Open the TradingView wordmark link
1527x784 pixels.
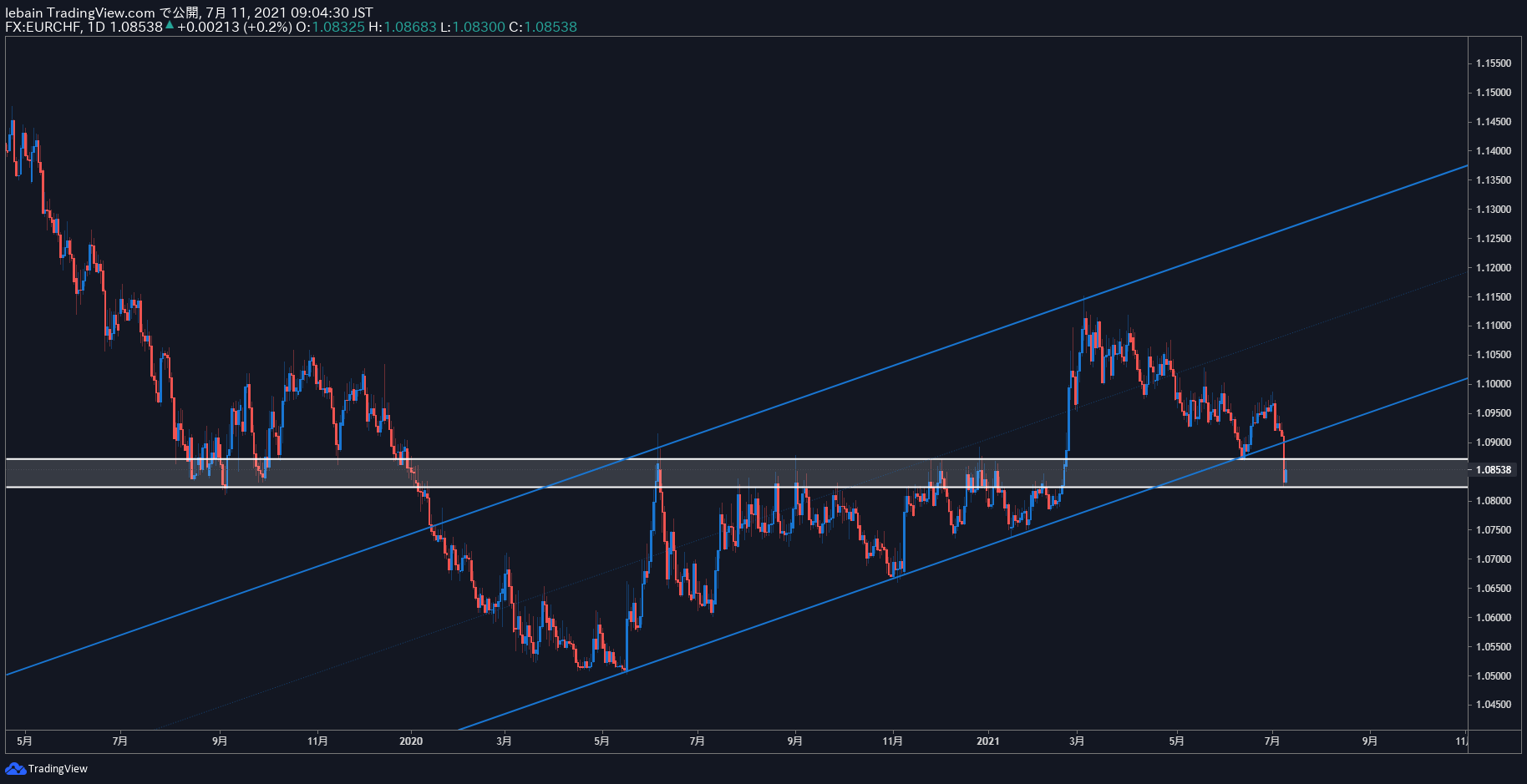58,769
